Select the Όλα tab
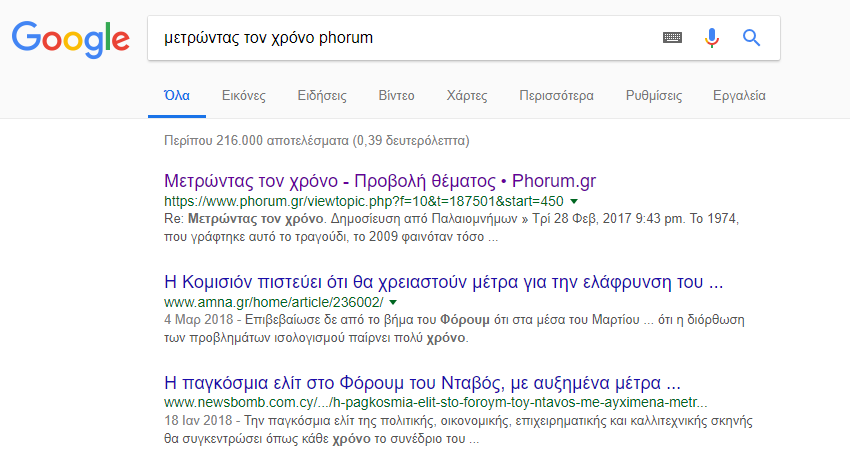 point(177,96)
